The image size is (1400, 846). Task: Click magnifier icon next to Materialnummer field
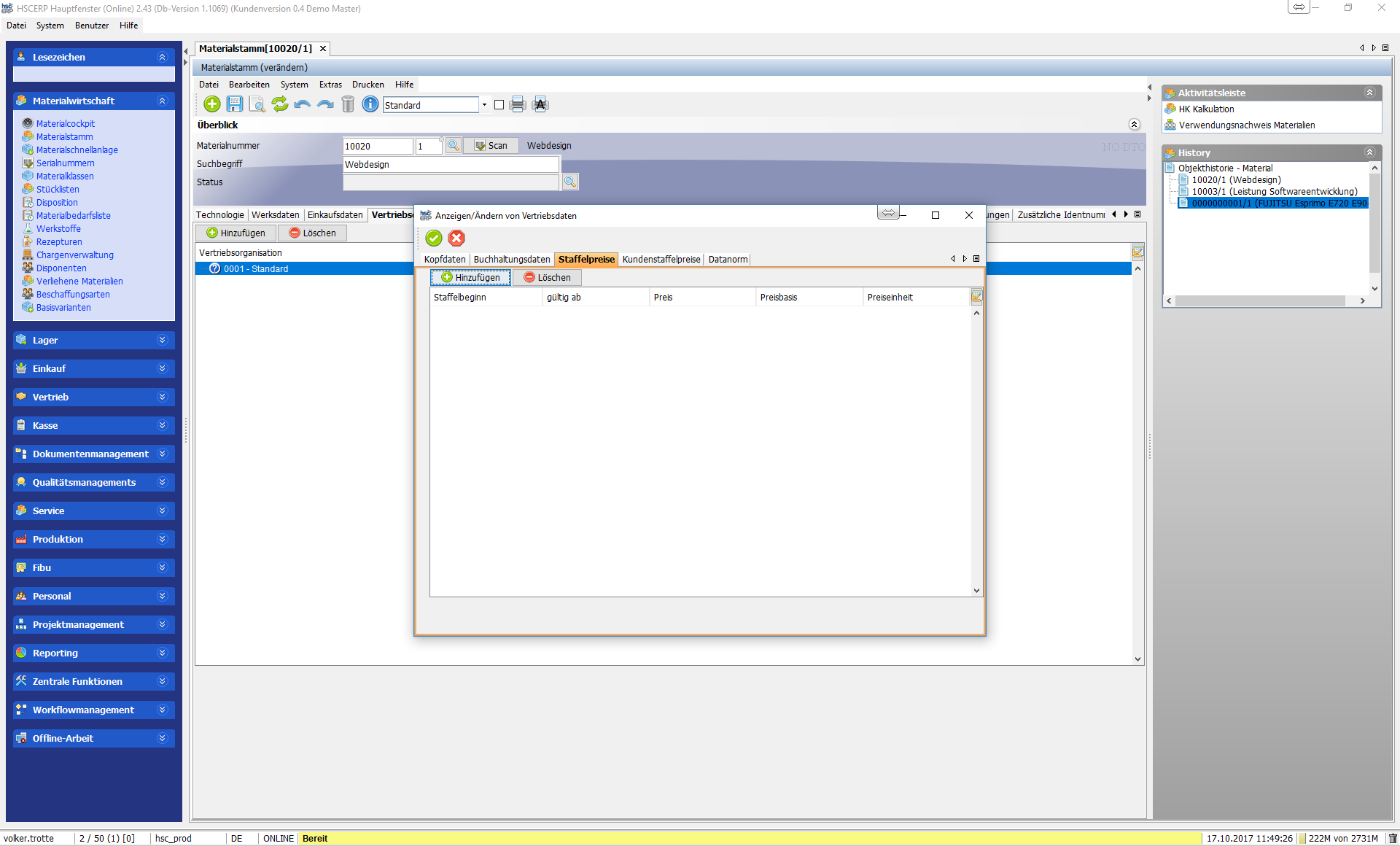(453, 146)
